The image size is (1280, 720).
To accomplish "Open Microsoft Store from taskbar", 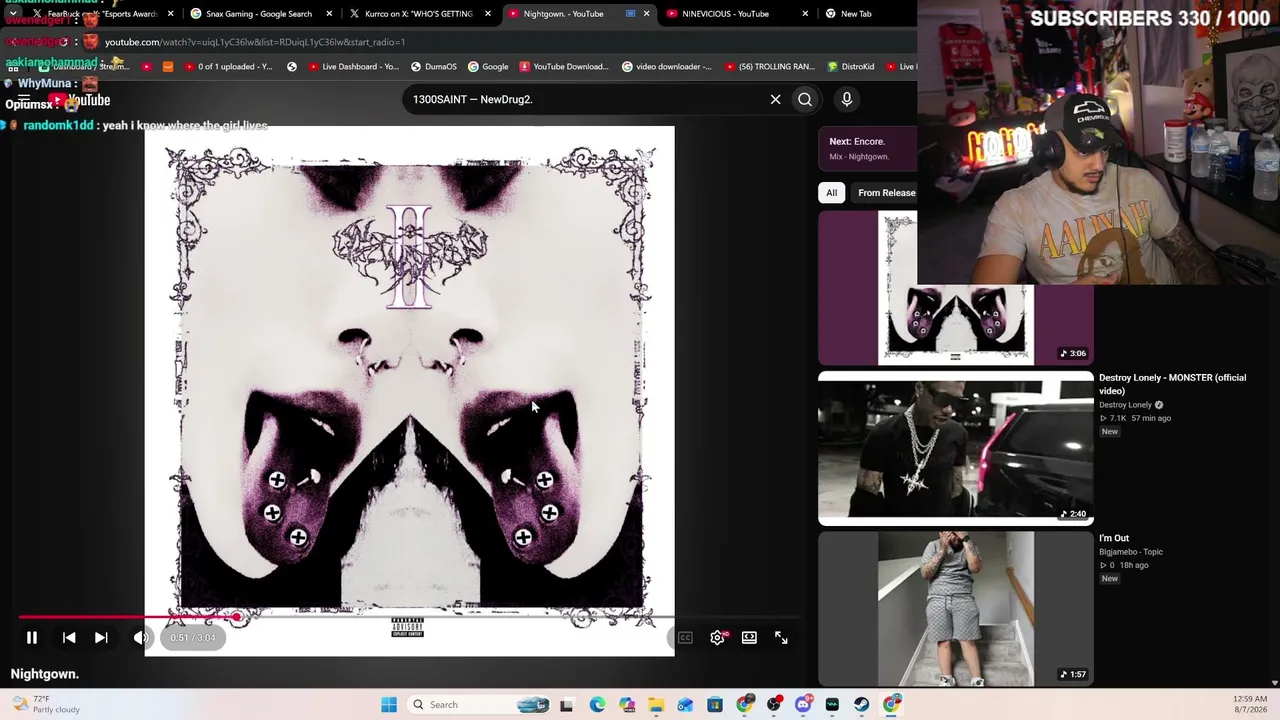I will pos(715,705).
